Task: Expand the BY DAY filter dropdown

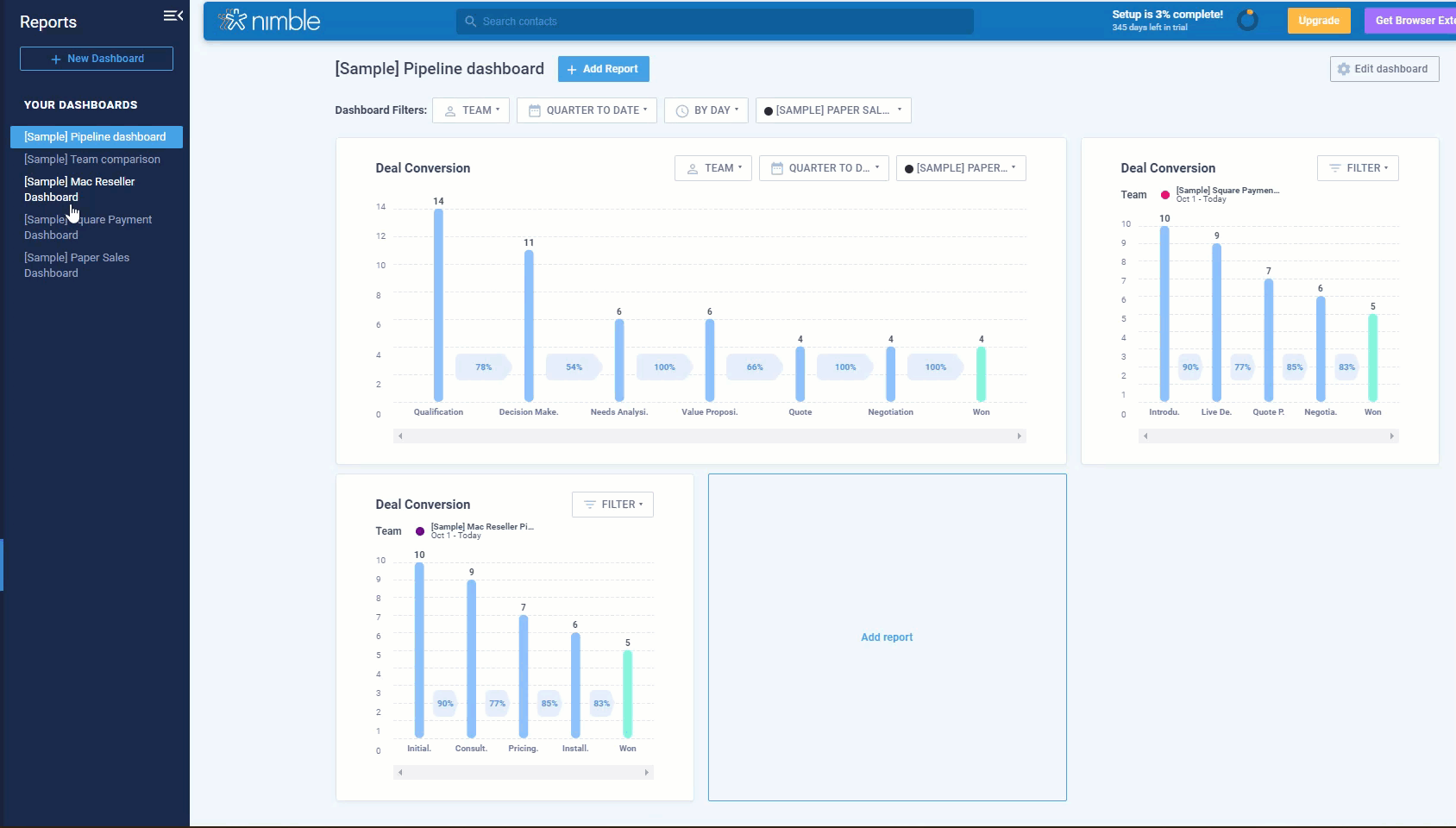Action: (x=706, y=110)
